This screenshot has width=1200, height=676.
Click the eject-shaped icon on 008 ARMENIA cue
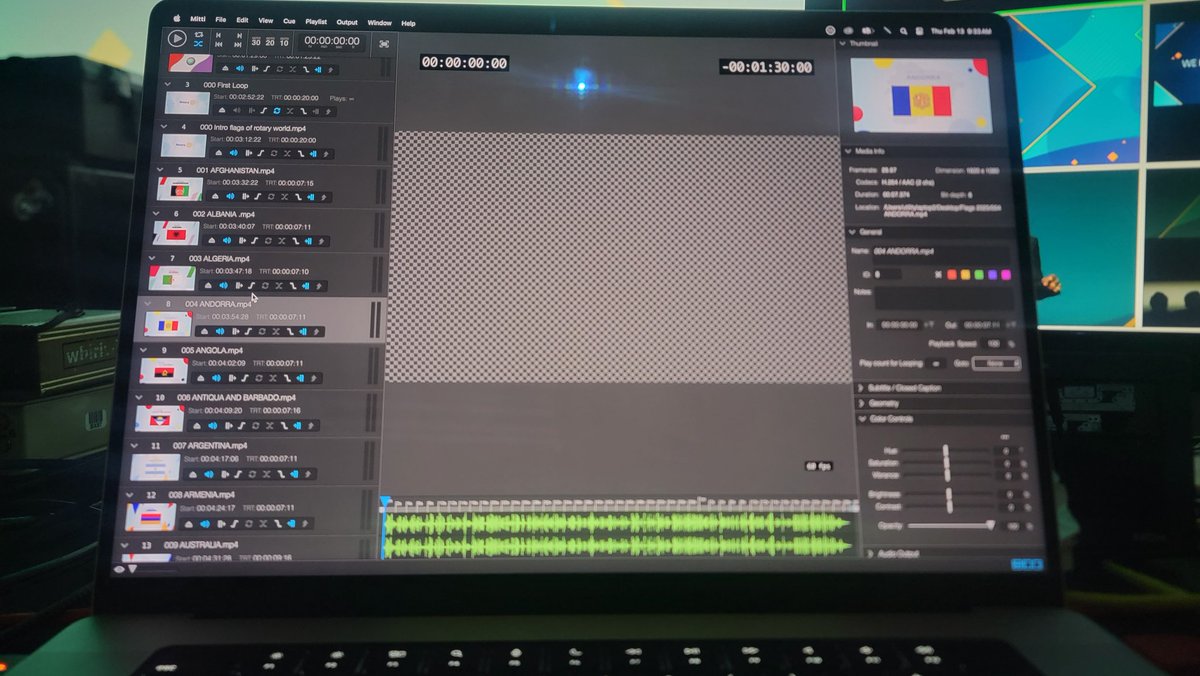[x=189, y=523]
